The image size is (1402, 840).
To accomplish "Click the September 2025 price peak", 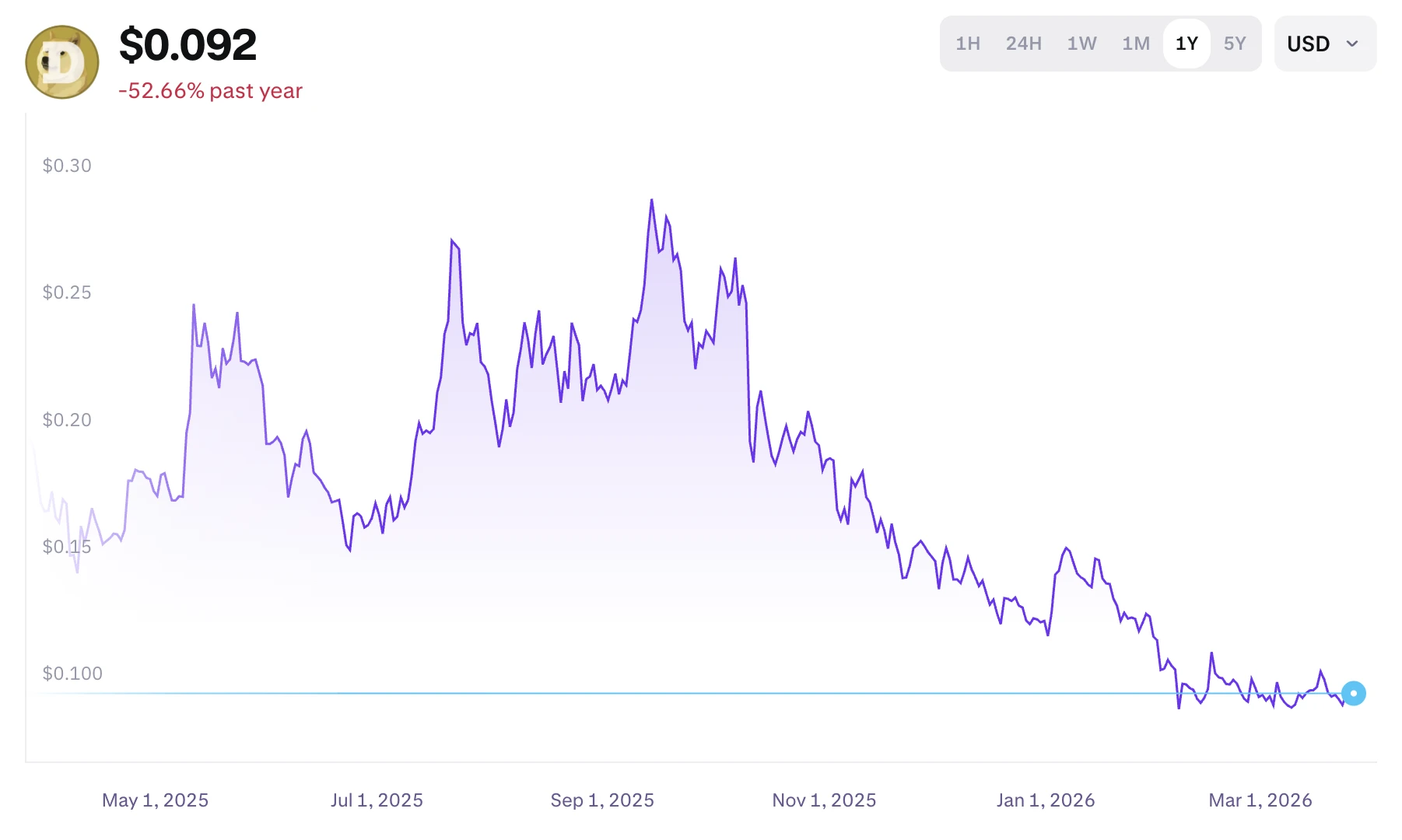I will tap(652, 201).
